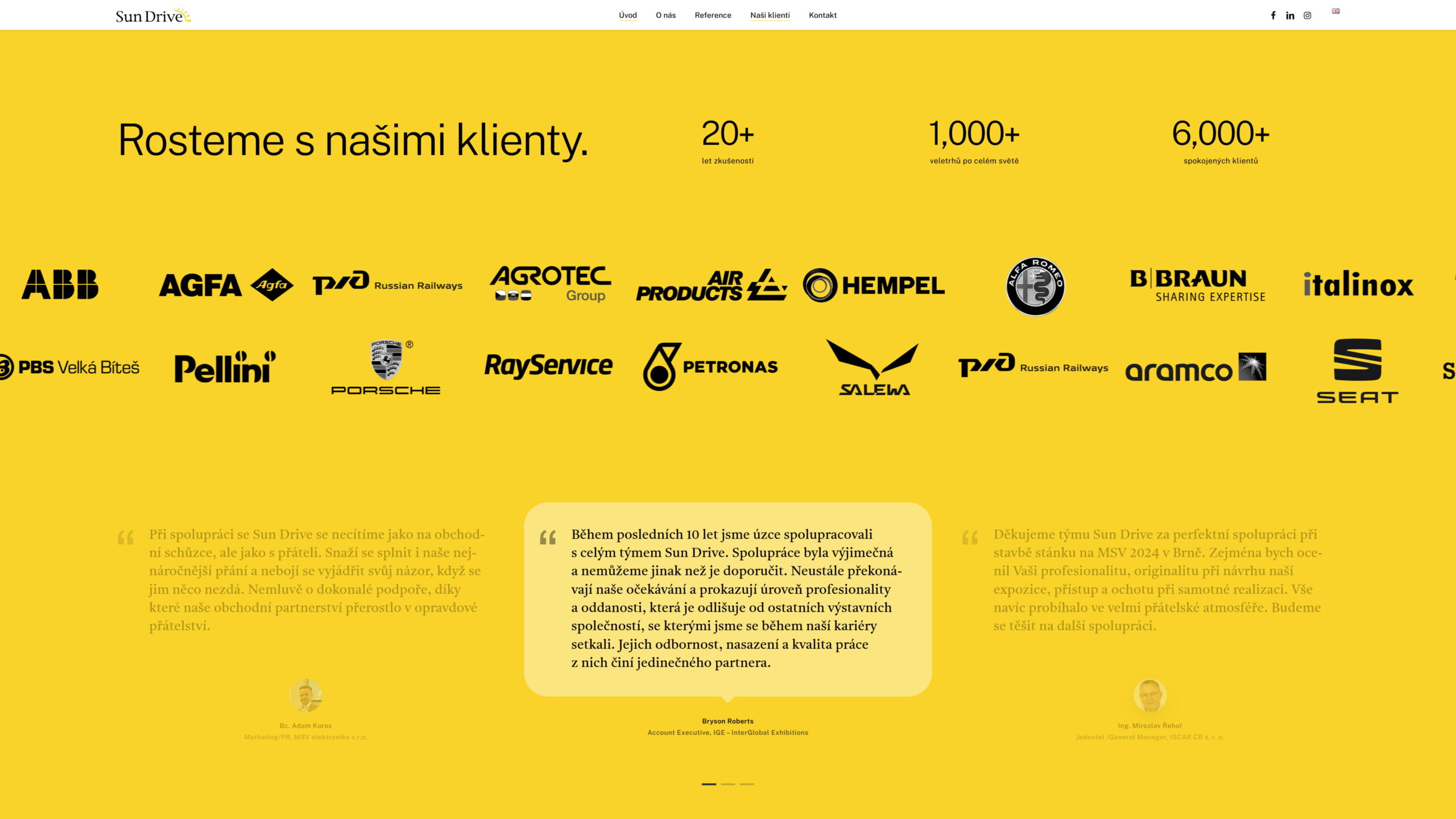Click the B Braun Sharing Expertise logo
1456x819 pixels.
click(x=1198, y=285)
